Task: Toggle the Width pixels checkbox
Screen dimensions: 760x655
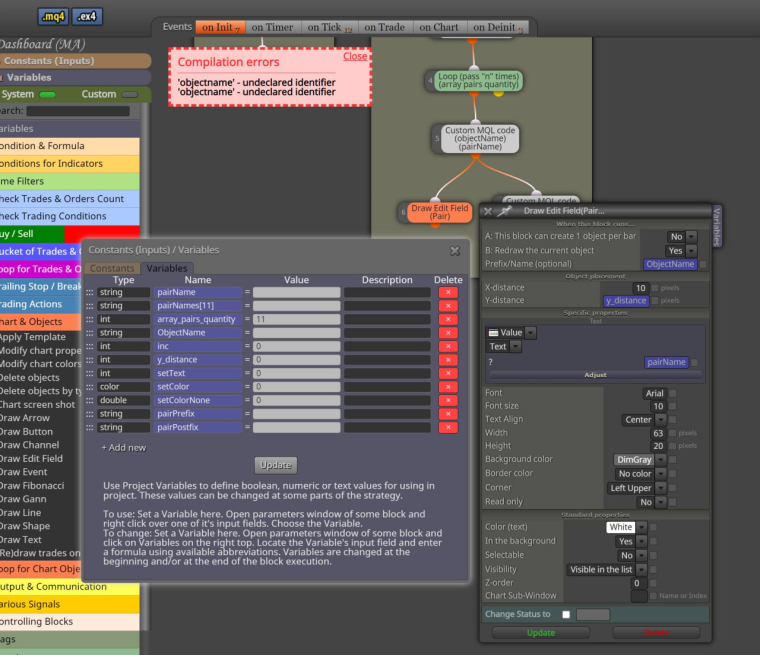Action: [672, 433]
